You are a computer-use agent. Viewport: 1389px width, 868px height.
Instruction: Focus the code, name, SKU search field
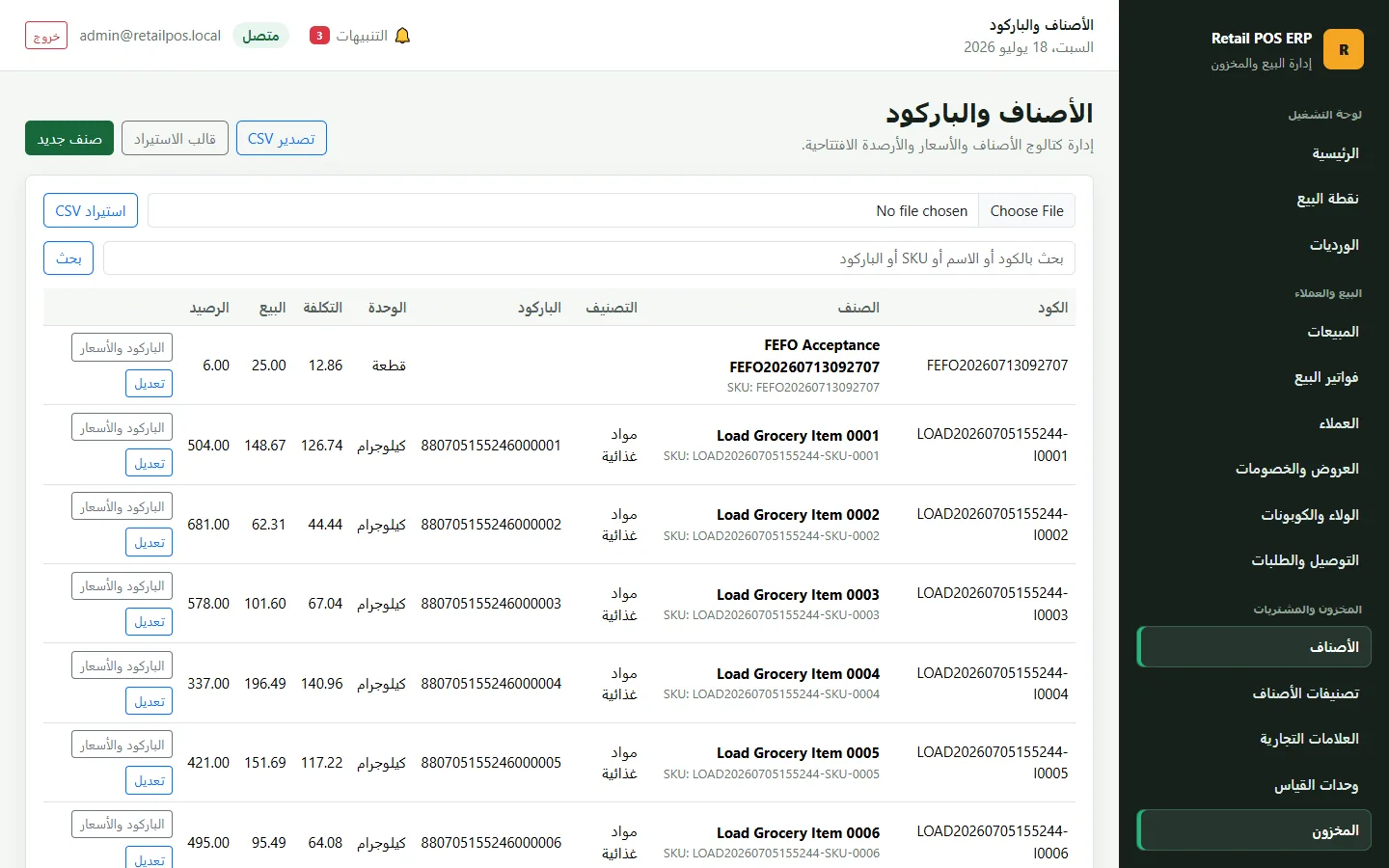pos(589,258)
